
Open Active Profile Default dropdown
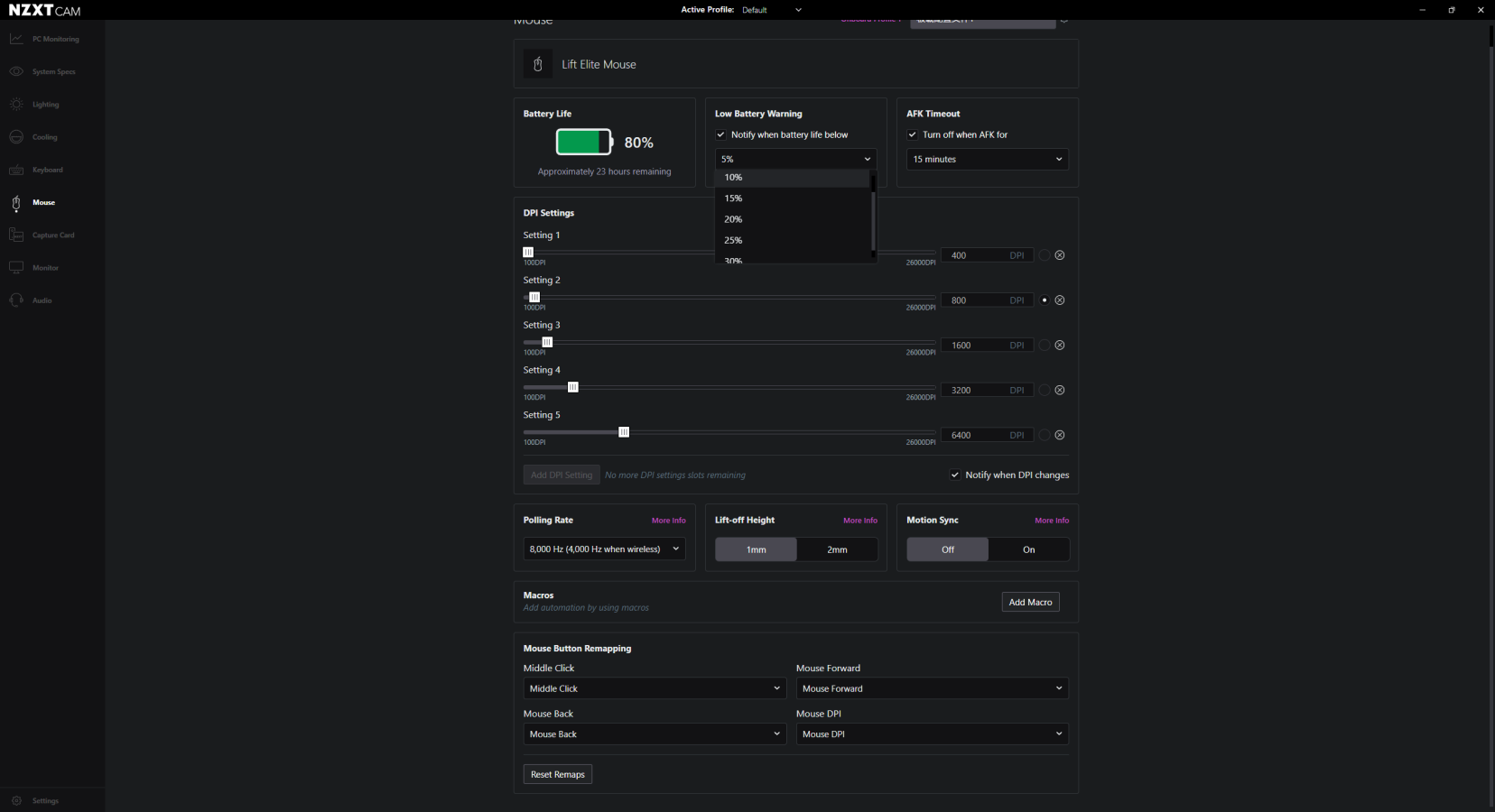point(772,10)
